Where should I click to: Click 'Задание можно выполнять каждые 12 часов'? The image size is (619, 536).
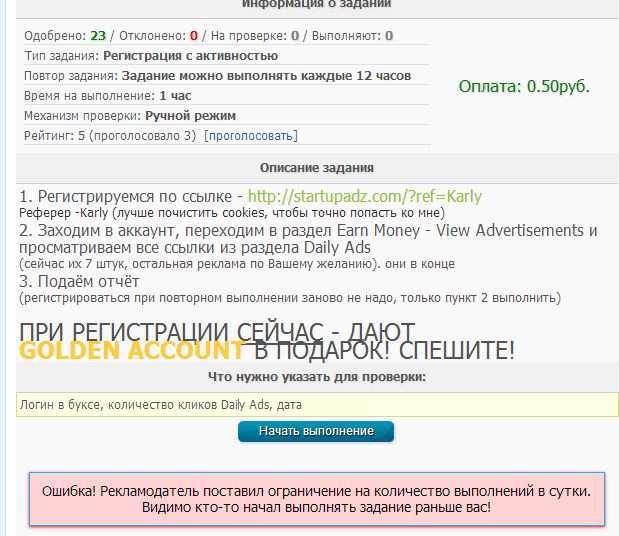point(266,76)
